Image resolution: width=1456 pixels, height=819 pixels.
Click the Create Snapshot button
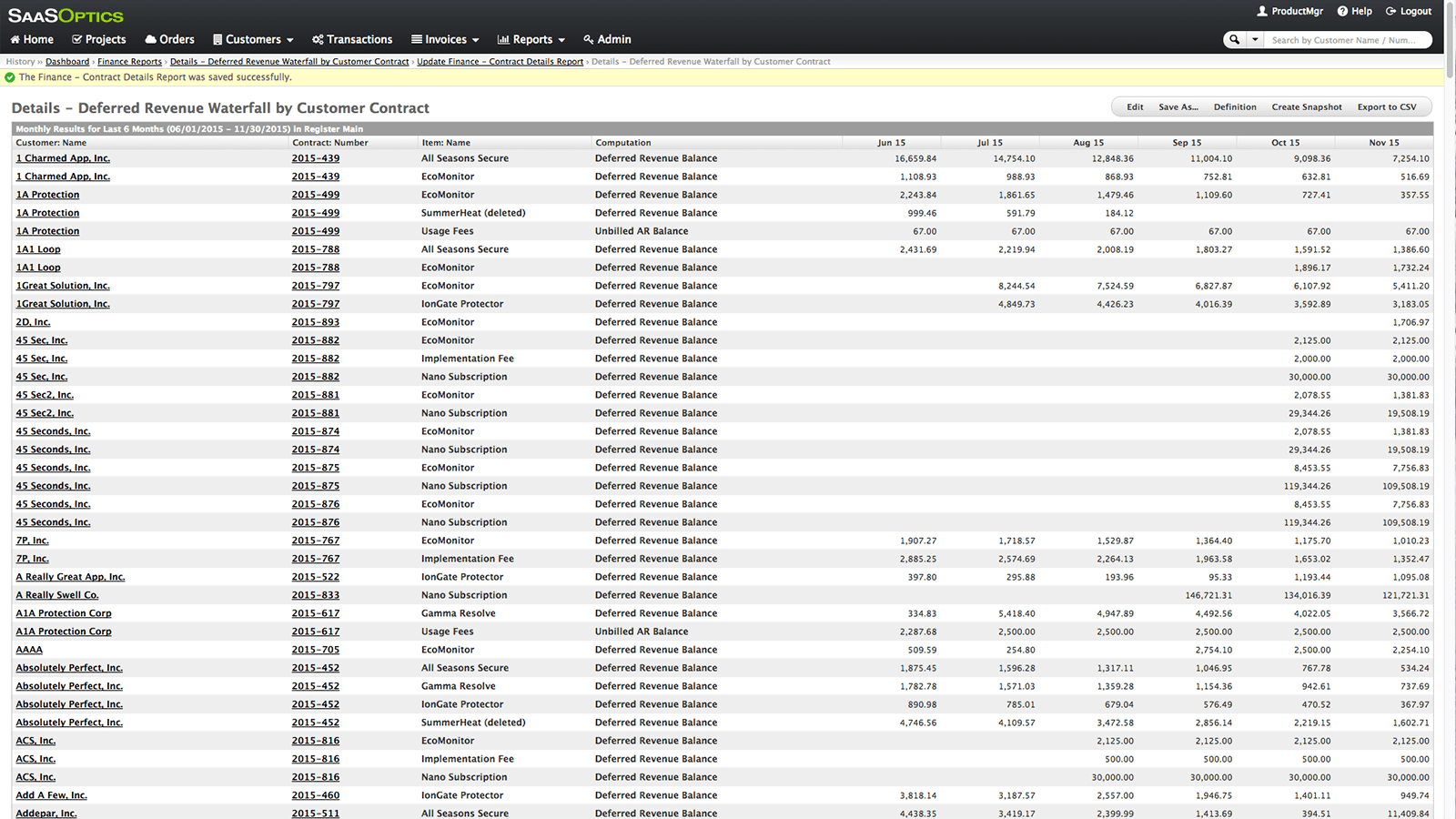pos(1306,107)
